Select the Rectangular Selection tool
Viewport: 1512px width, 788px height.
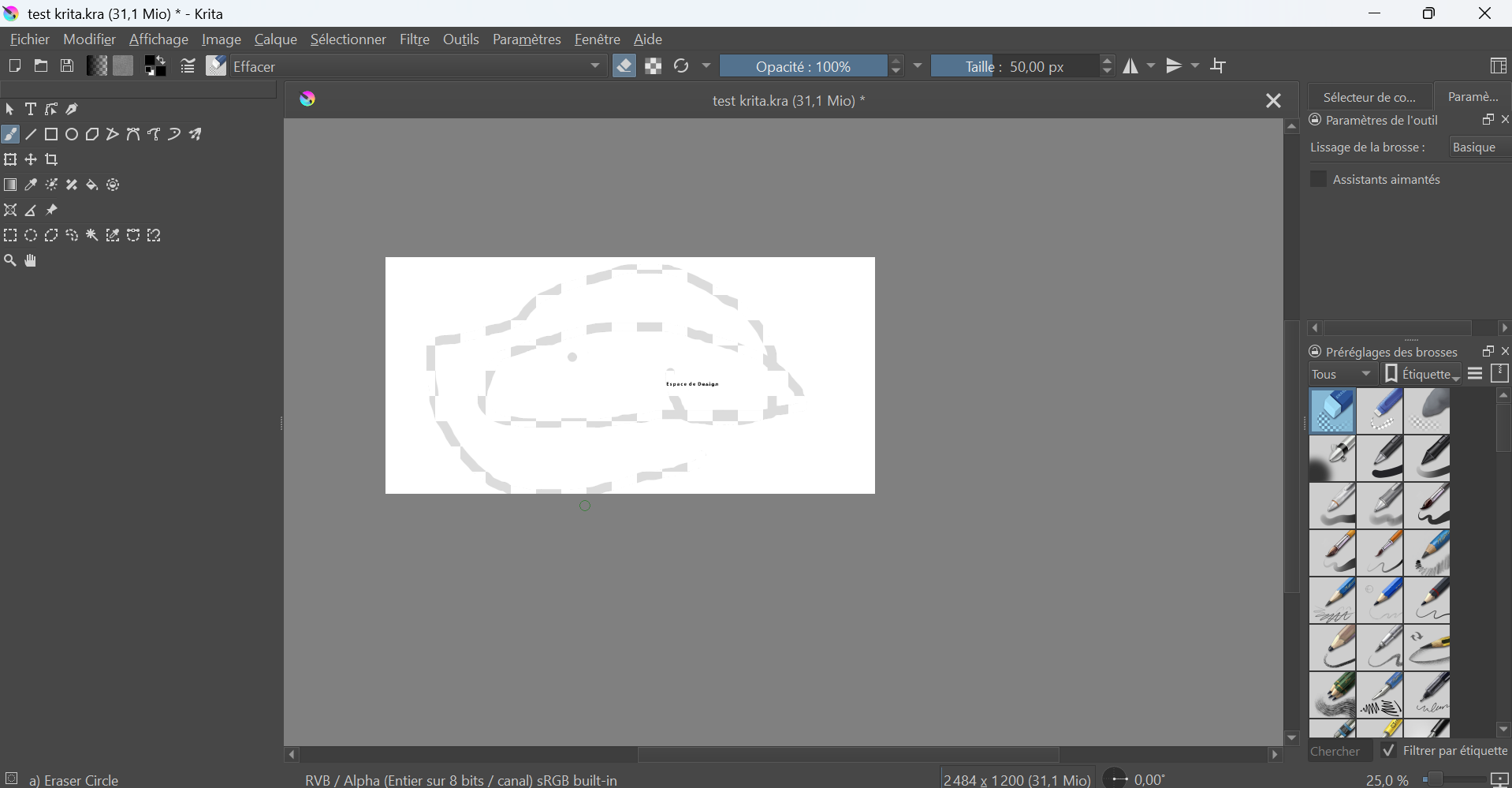pos(10,236)
